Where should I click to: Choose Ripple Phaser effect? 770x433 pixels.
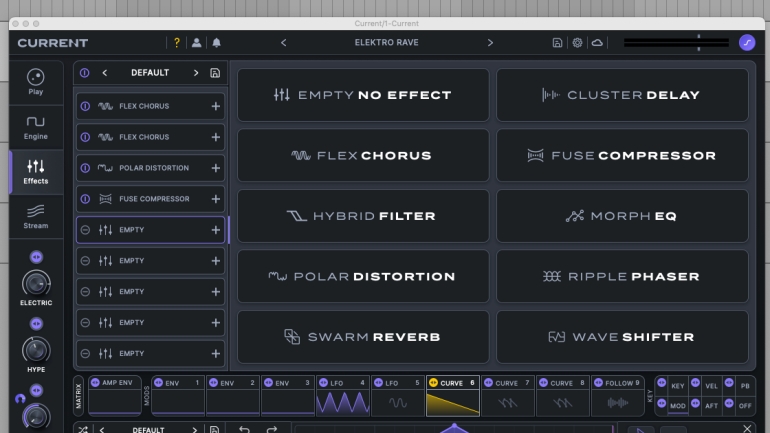coord(622,276)
